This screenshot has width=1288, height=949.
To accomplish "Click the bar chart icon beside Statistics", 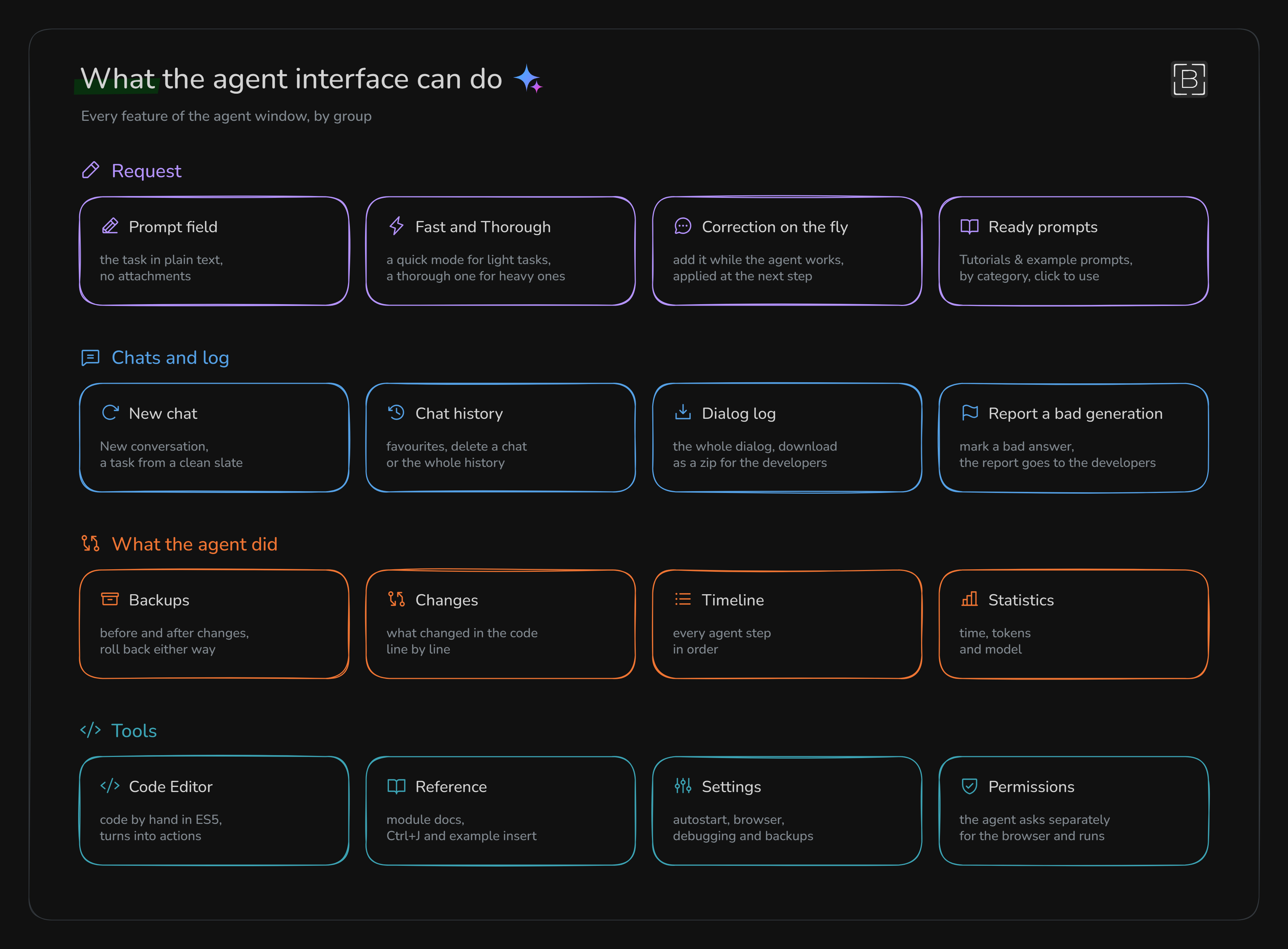I will (970, 599).
